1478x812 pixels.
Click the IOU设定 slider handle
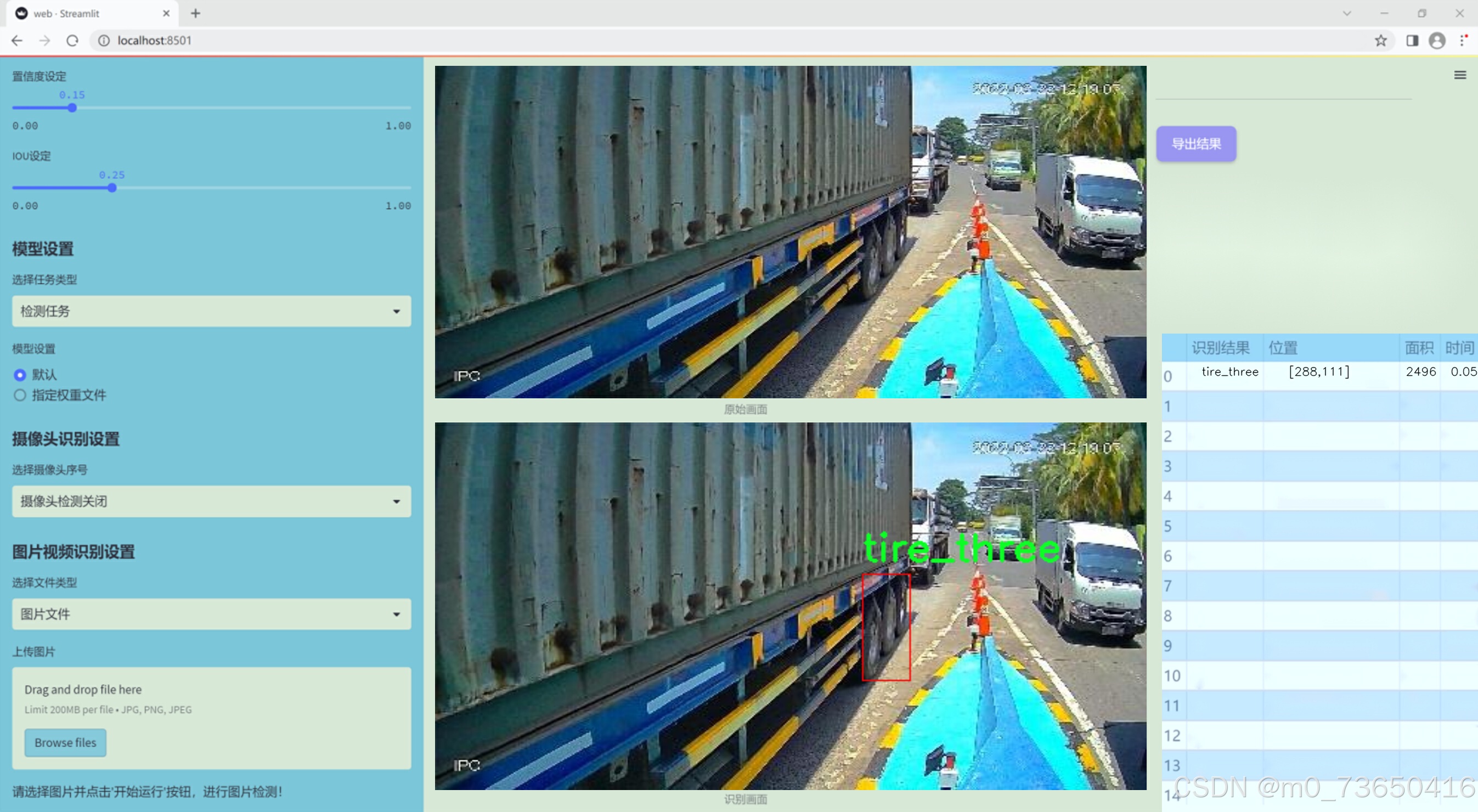click(x=112, y=188)
